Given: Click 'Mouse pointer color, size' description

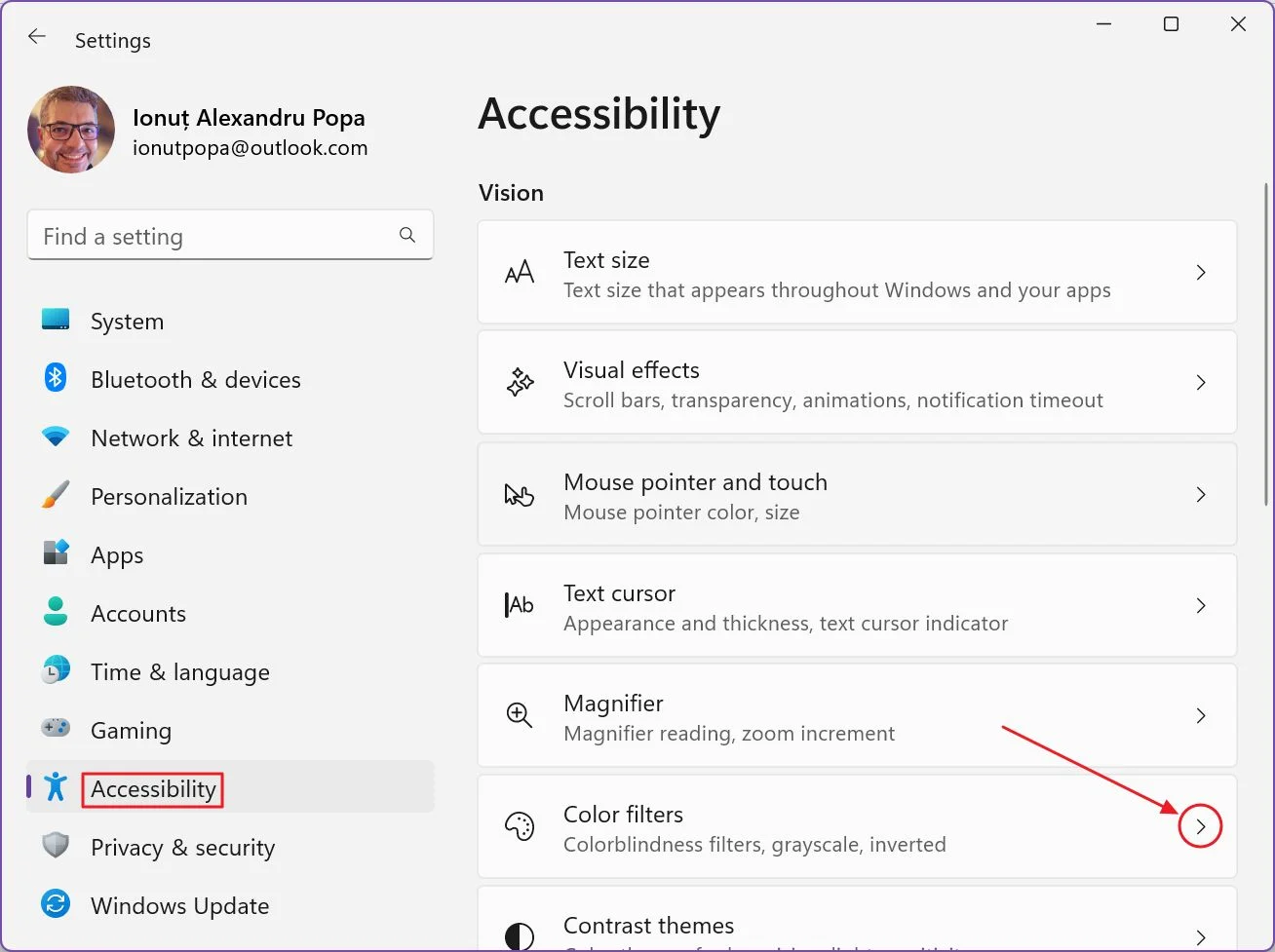Looking at the screenshot, I should pos(681,513).
